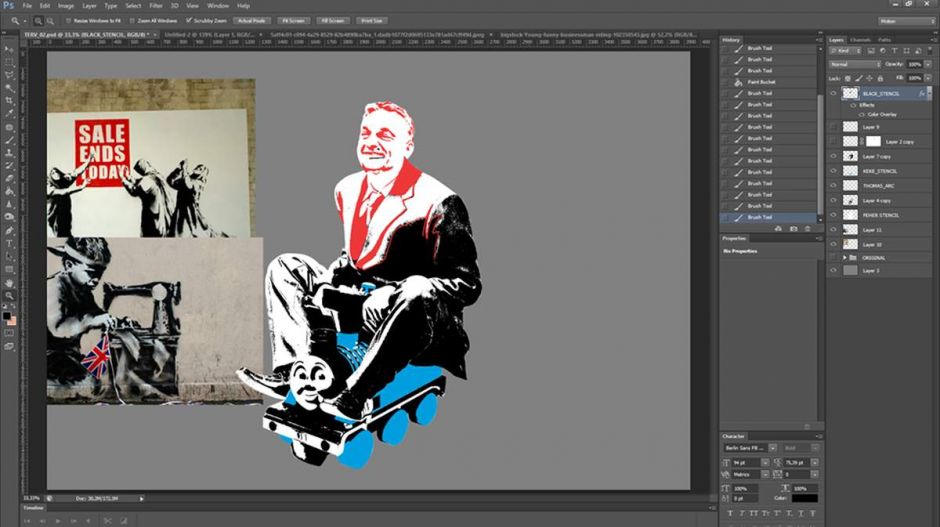Click the lock position icon
This screenshot has width=940, height=527.
tap(869, 79)
